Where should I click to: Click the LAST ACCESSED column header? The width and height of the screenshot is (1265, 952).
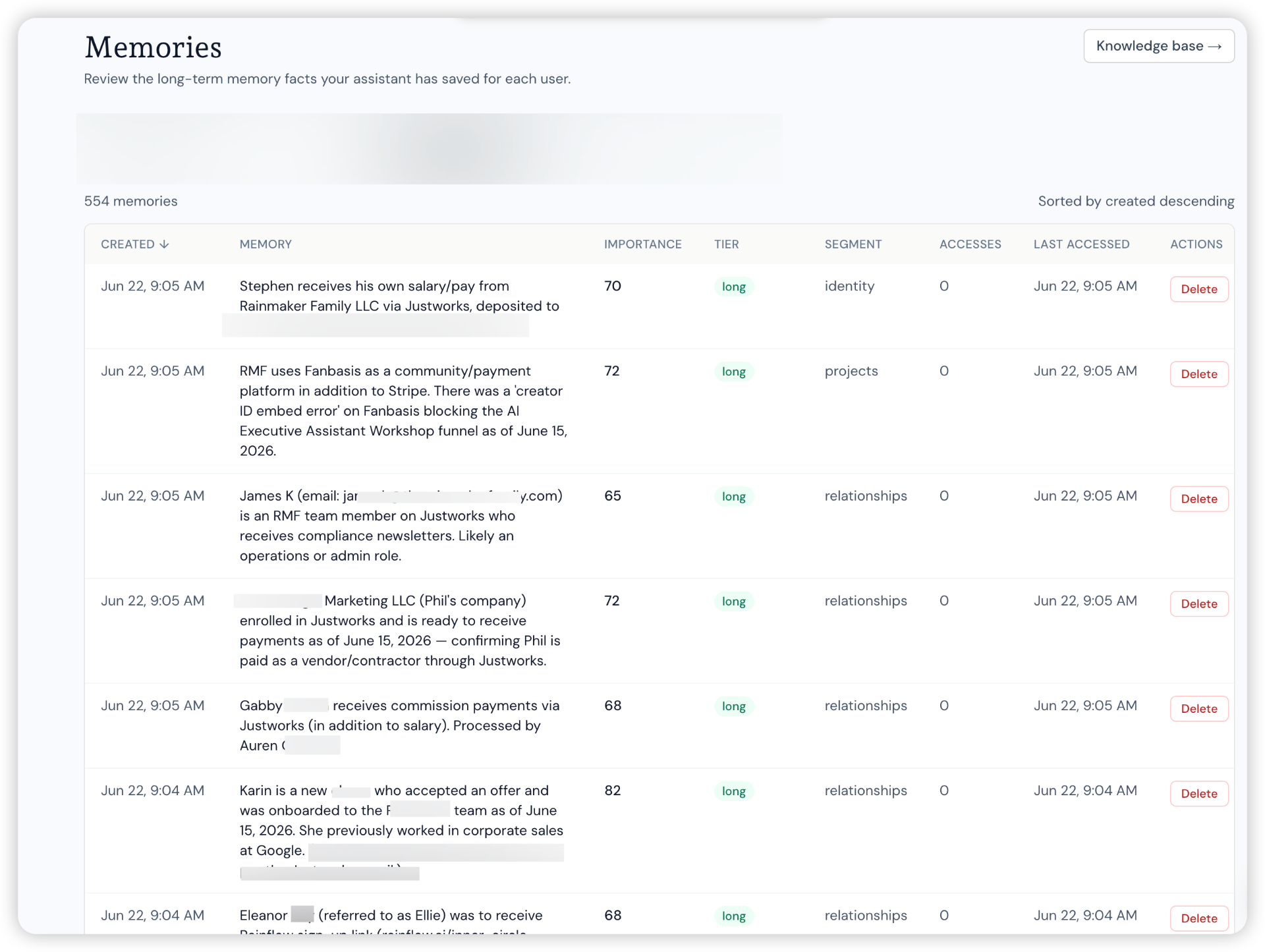1081,244
